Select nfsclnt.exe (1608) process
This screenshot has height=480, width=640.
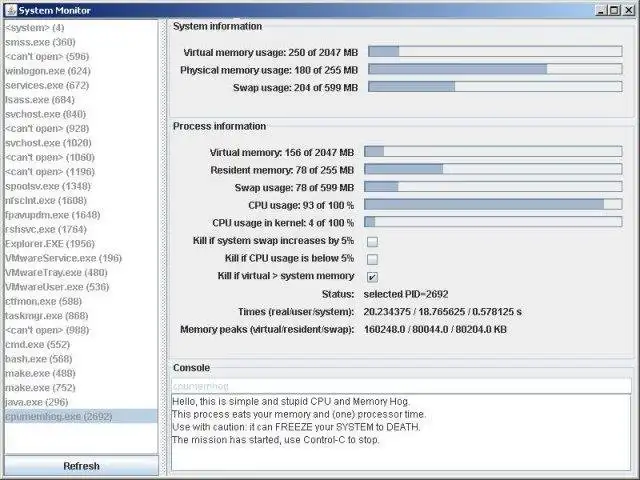[81, 200]
